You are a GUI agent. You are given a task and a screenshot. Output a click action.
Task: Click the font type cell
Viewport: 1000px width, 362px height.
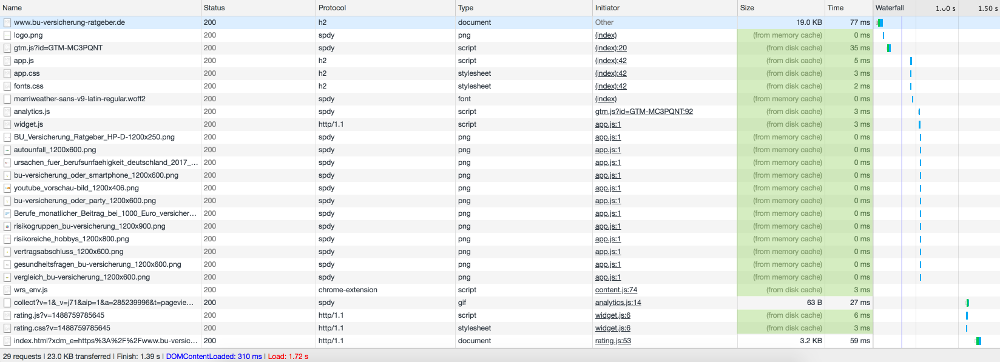pyautogui.click(x=464, y=99)
